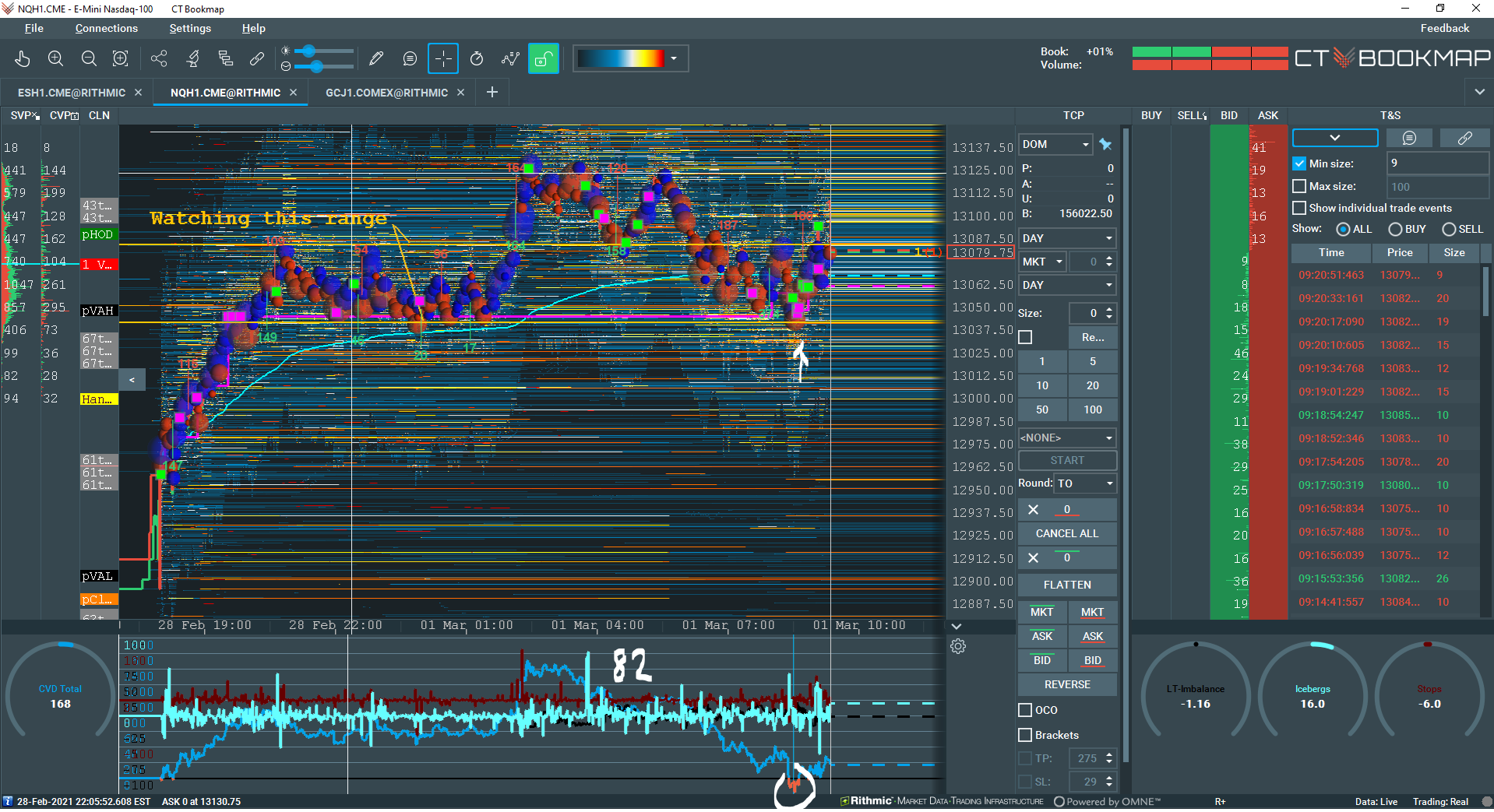Viewport: 1494px width, 812px height.
Task: Open chart settings gear icon
Action: (958, 646)
